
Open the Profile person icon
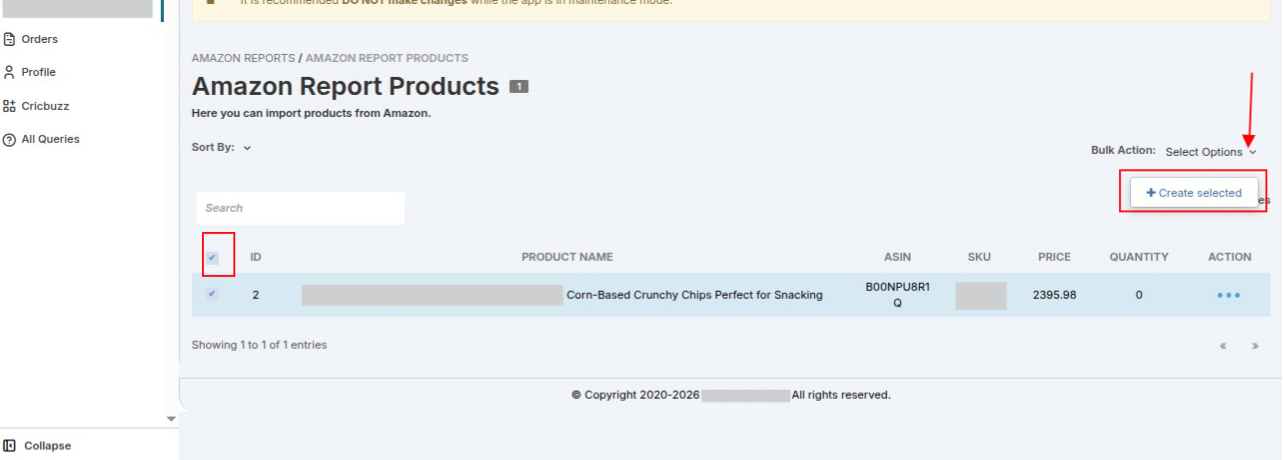pyautogui.click(x=10, y=73)
